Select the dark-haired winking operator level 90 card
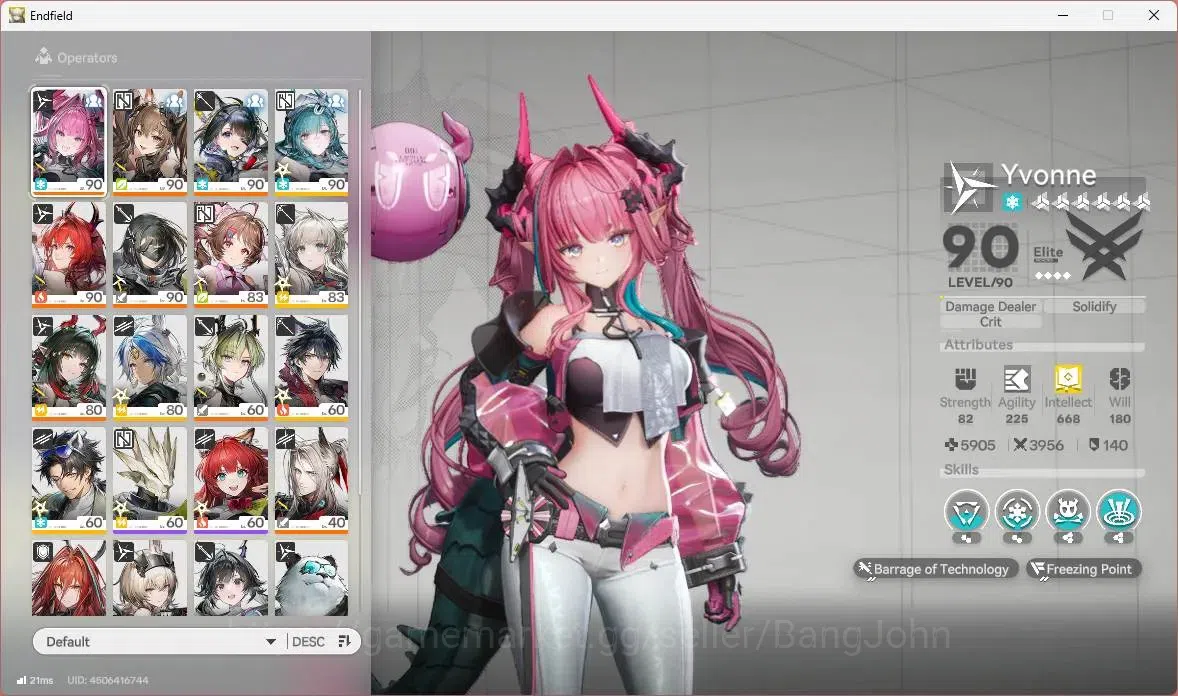The height and width of the screenshot is (696, 1178). coord(231,142)
